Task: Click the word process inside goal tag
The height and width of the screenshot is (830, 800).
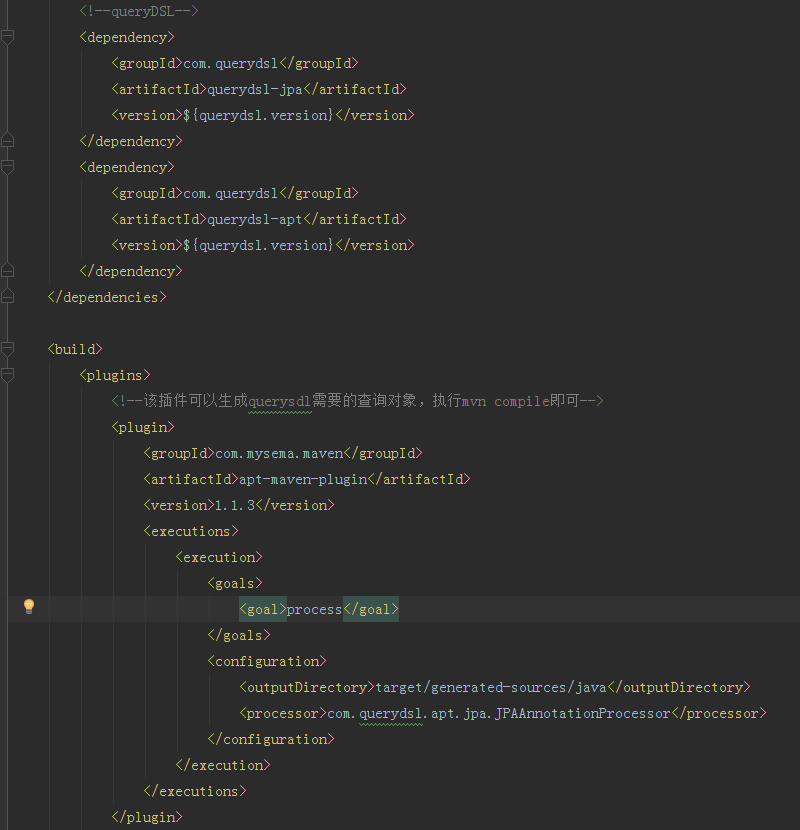Action: point(314,609)
